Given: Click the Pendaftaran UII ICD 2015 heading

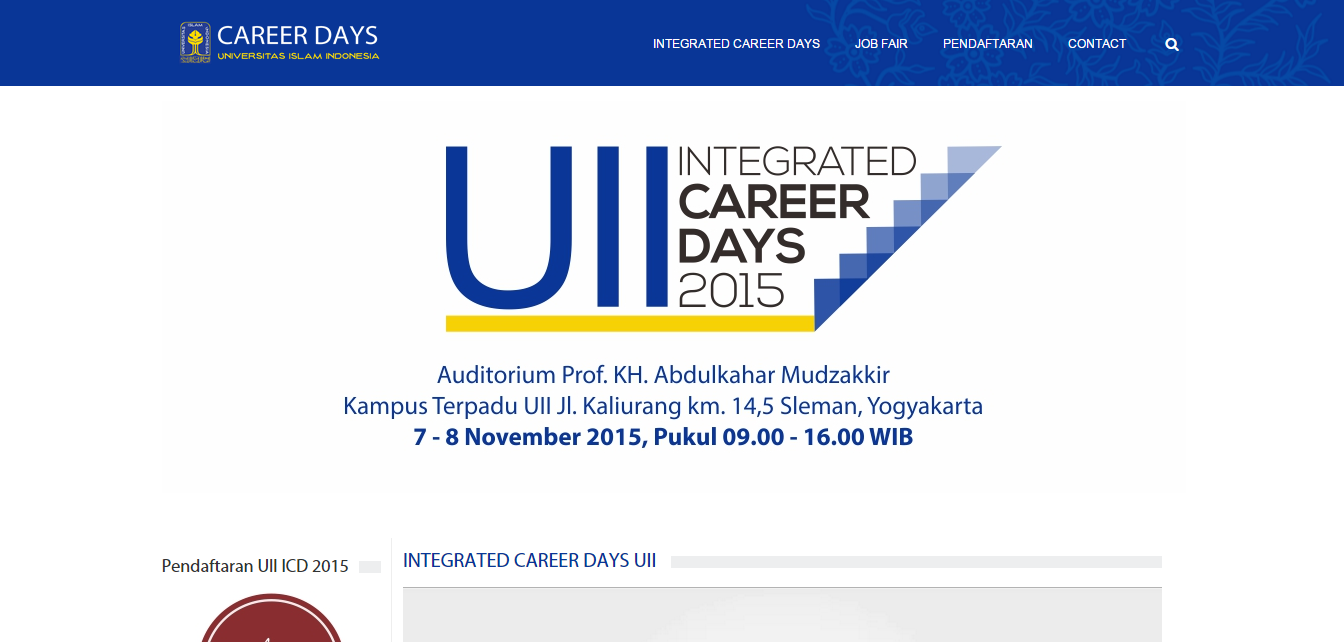Looking at the screenshot, I should (255, 566).
